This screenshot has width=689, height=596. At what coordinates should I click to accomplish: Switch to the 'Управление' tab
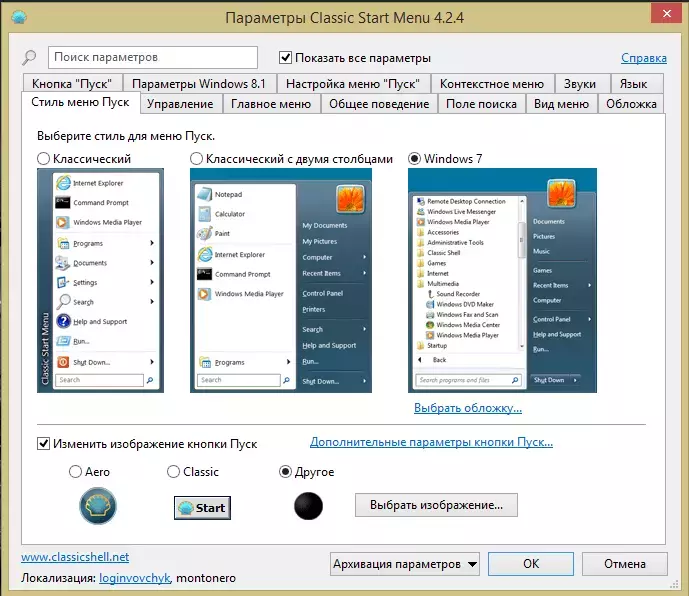pos(180,104)
